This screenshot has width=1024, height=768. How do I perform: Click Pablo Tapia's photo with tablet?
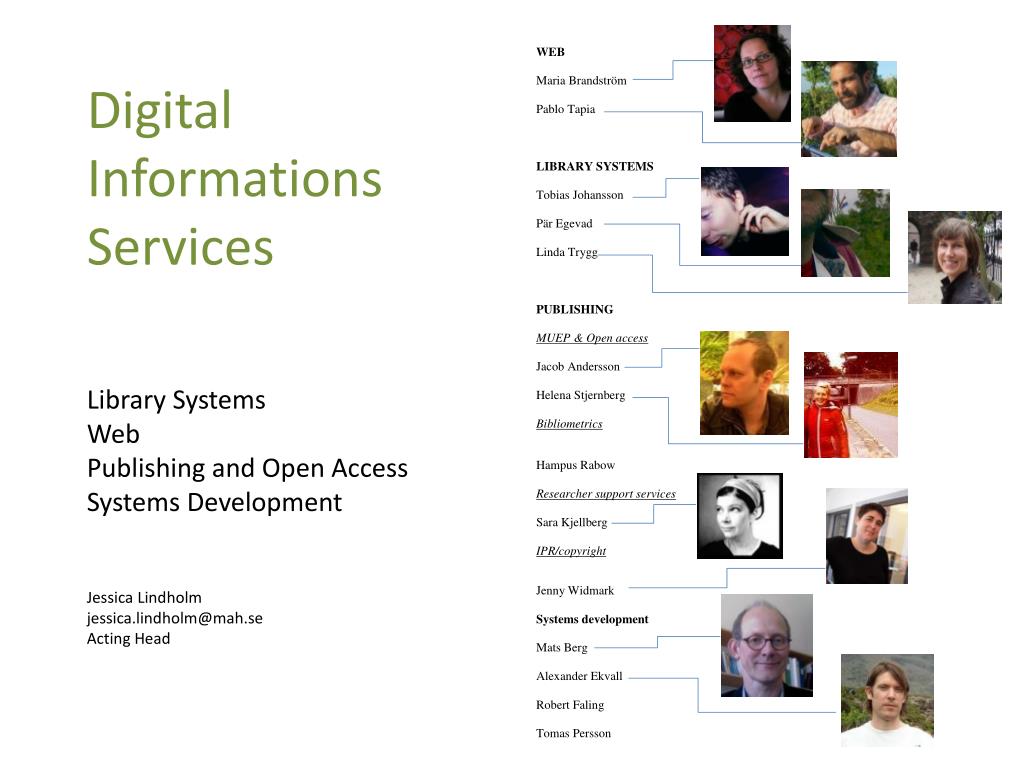pos(849,109)
